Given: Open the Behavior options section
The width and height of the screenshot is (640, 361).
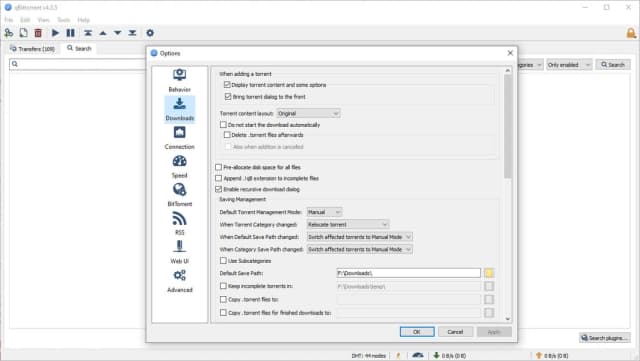Looking at the screenshot, I should [180, 80].
